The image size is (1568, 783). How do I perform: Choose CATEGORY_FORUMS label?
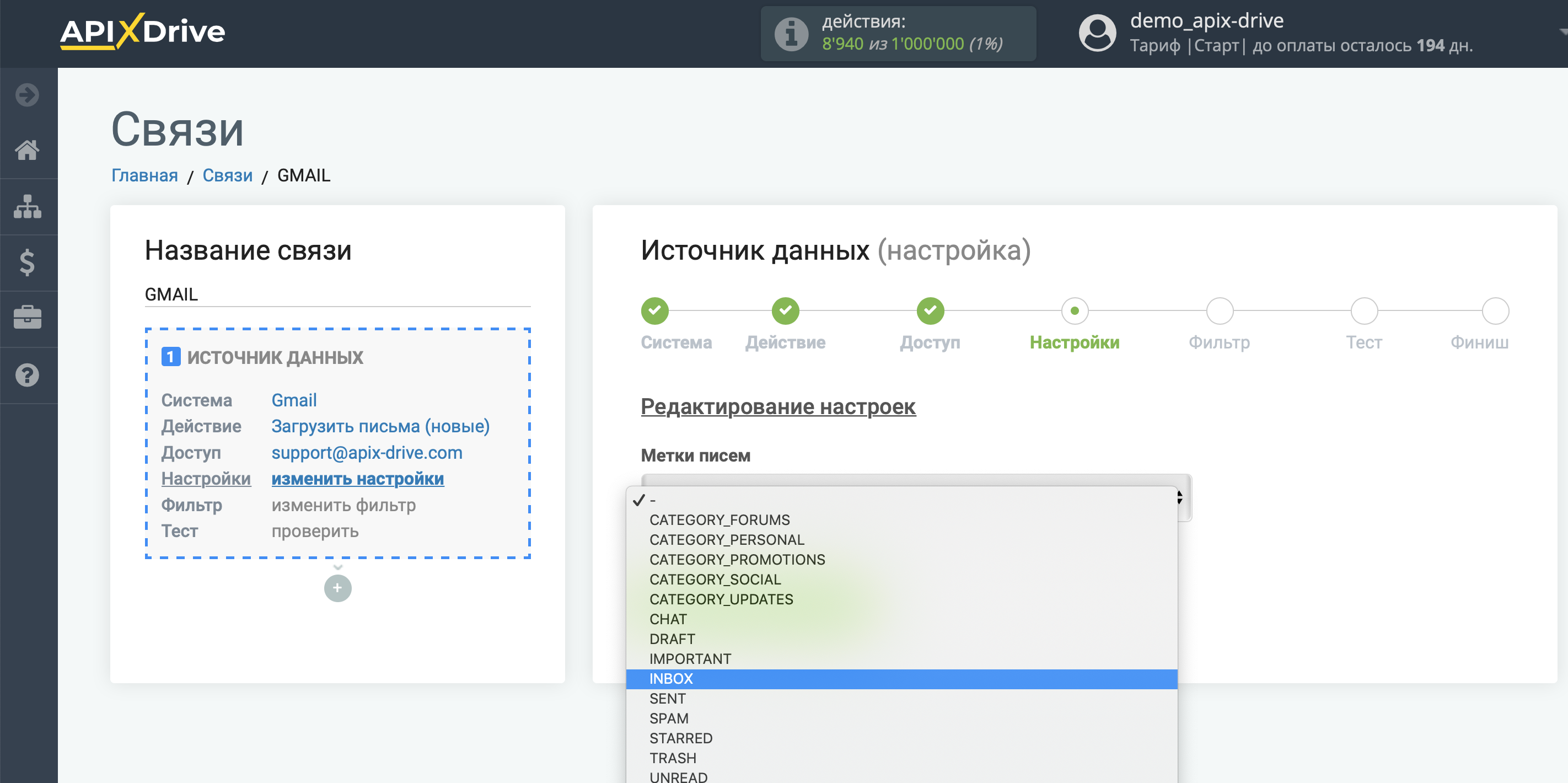[901, 520]
